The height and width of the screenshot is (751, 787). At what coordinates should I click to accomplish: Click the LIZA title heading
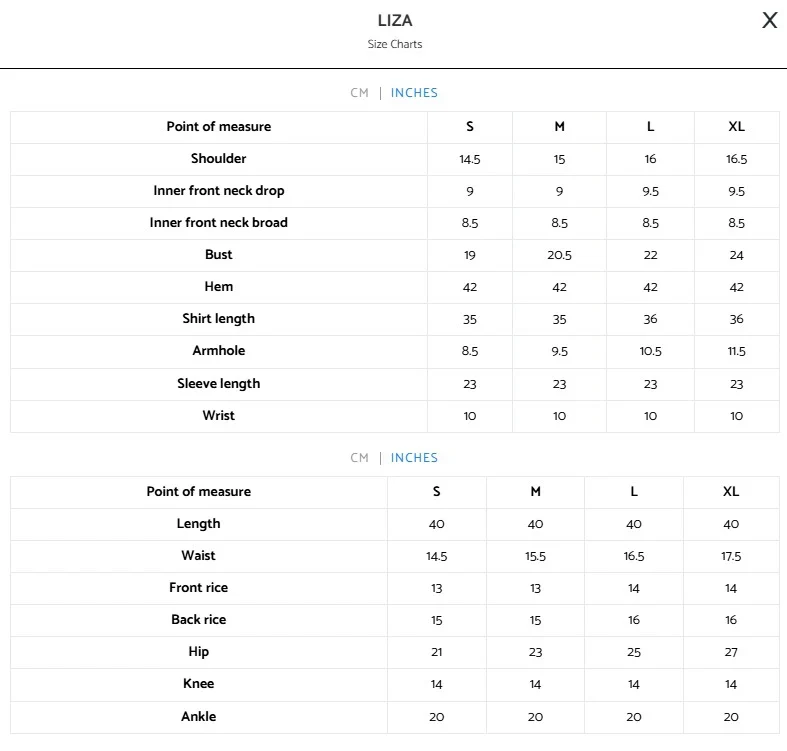click(x=395, y=21)
